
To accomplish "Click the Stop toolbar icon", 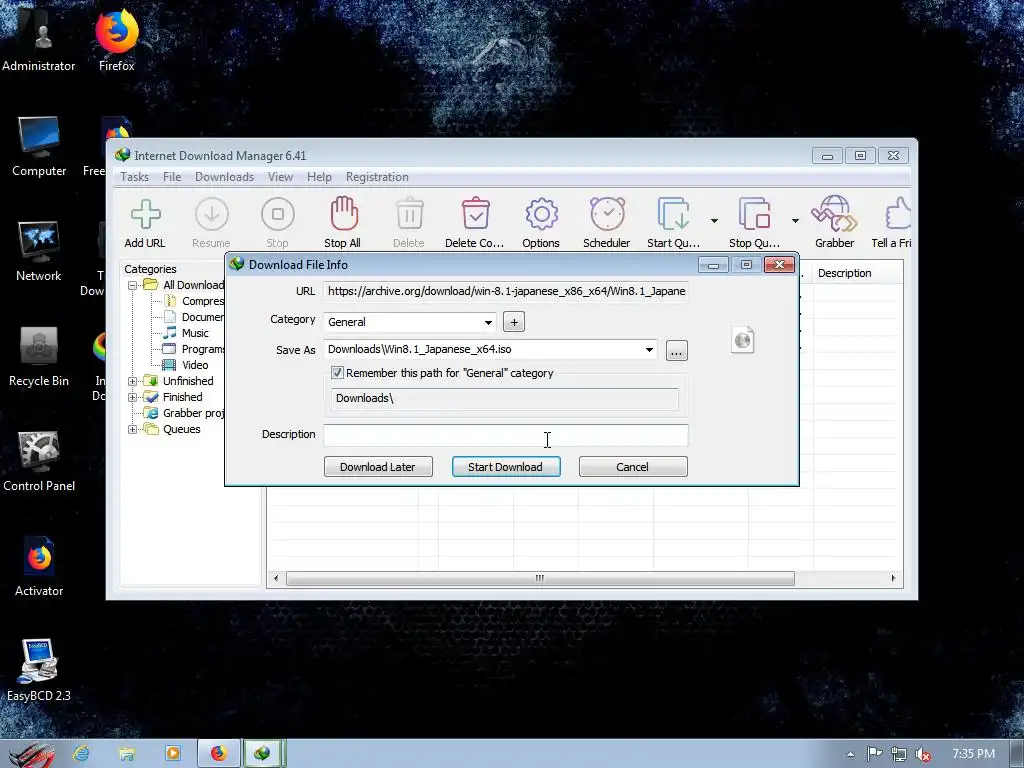I will [x=278, y=214].
